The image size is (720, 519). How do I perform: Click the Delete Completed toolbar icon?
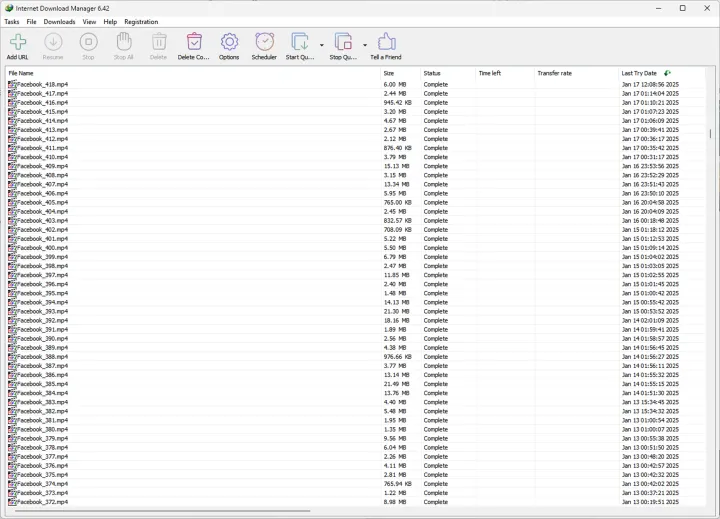point(194,44)
